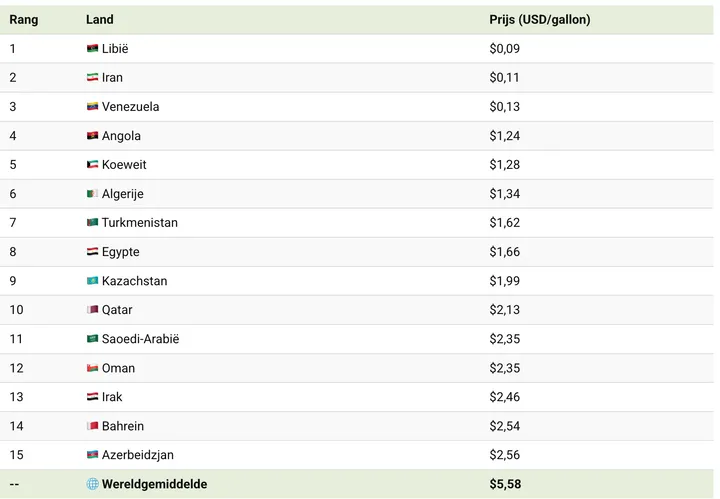Select the Turkmenistan country name
The width and height of the screenshot is (720, 499).
pos(139,223)
